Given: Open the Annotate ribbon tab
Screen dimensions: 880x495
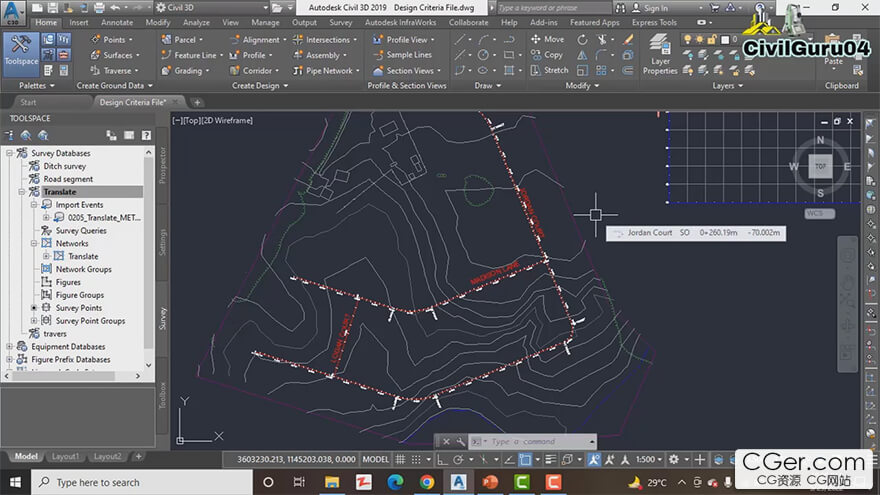Looking at the screenshot, I should pyautogui.click(x=117, y=22).
